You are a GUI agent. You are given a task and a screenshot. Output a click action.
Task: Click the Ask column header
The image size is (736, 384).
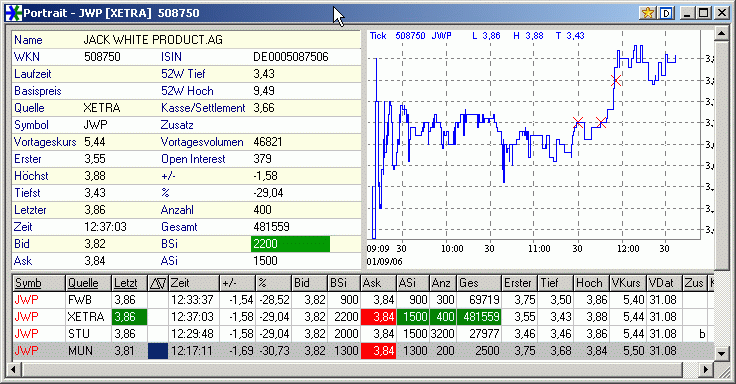(378, 283)
